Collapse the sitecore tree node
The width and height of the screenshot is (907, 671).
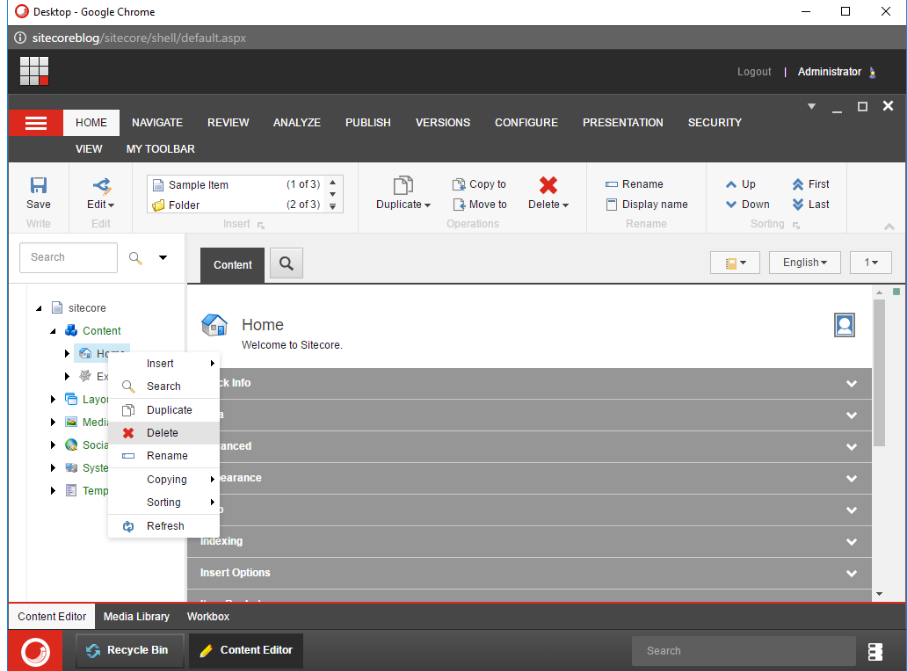pyautogui.click(x=39, y=308)
